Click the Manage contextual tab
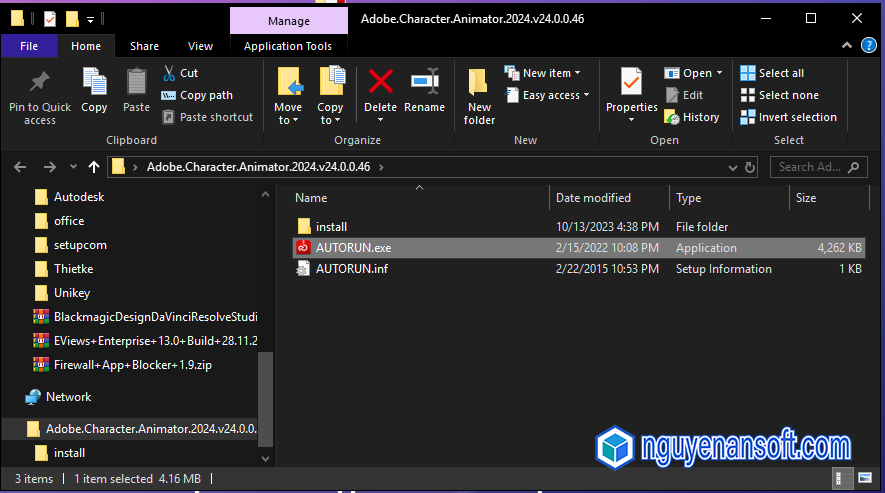 pyautogui.click(x=289, y=21)
